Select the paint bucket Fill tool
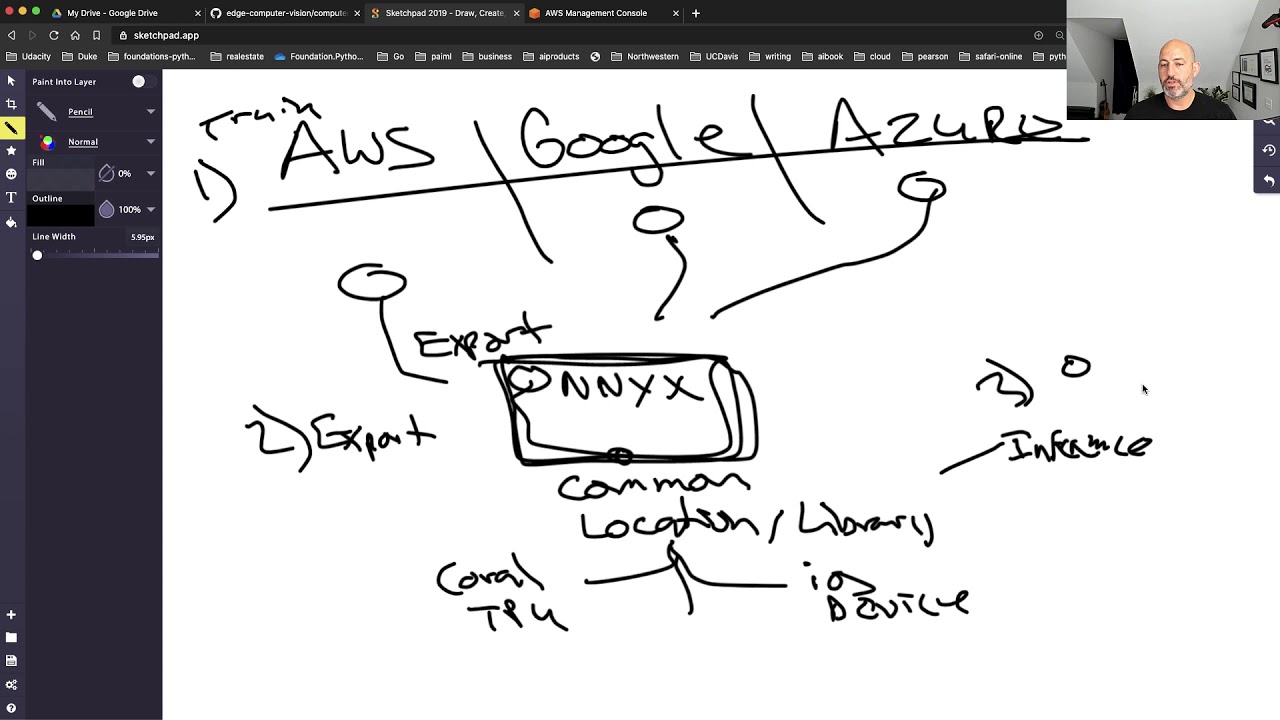Viewport: 1280px width, 720px height. tap(11, 222)
